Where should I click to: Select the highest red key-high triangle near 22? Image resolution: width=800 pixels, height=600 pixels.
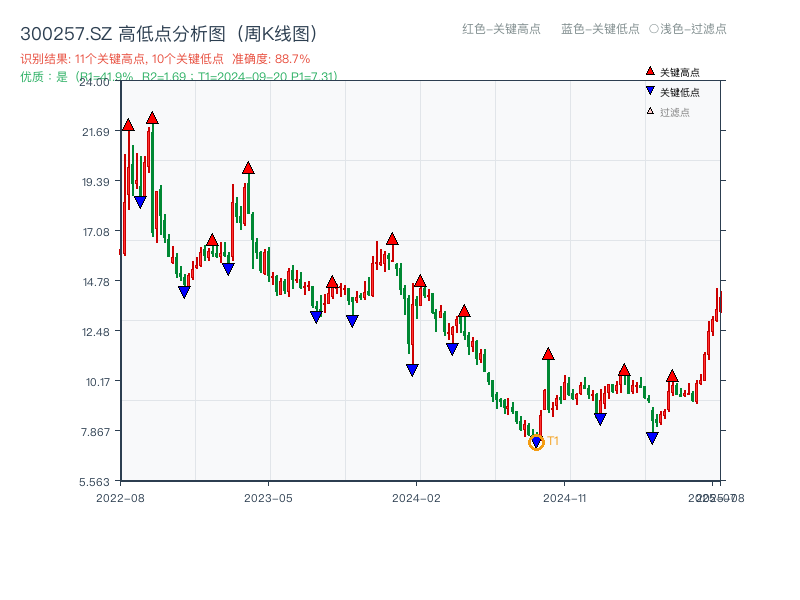pyautogui.click(x=152, y=118)
